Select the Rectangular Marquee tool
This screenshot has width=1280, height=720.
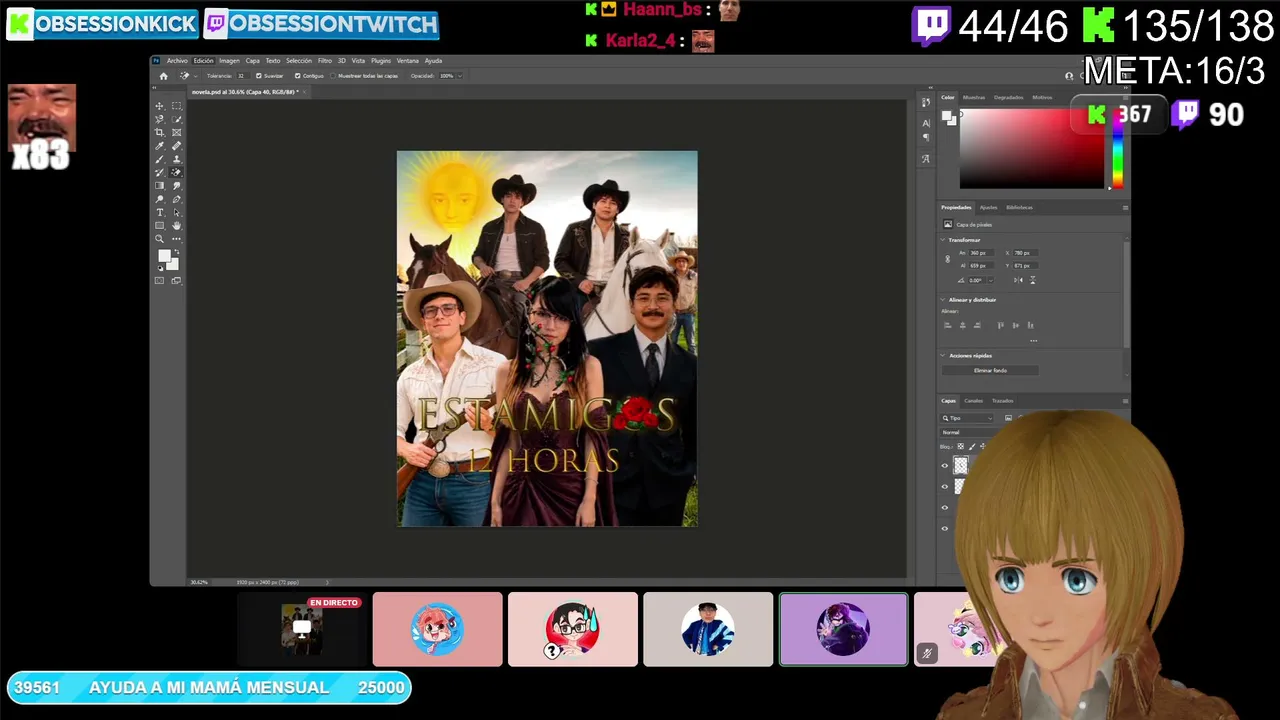(x=177, y=106)
